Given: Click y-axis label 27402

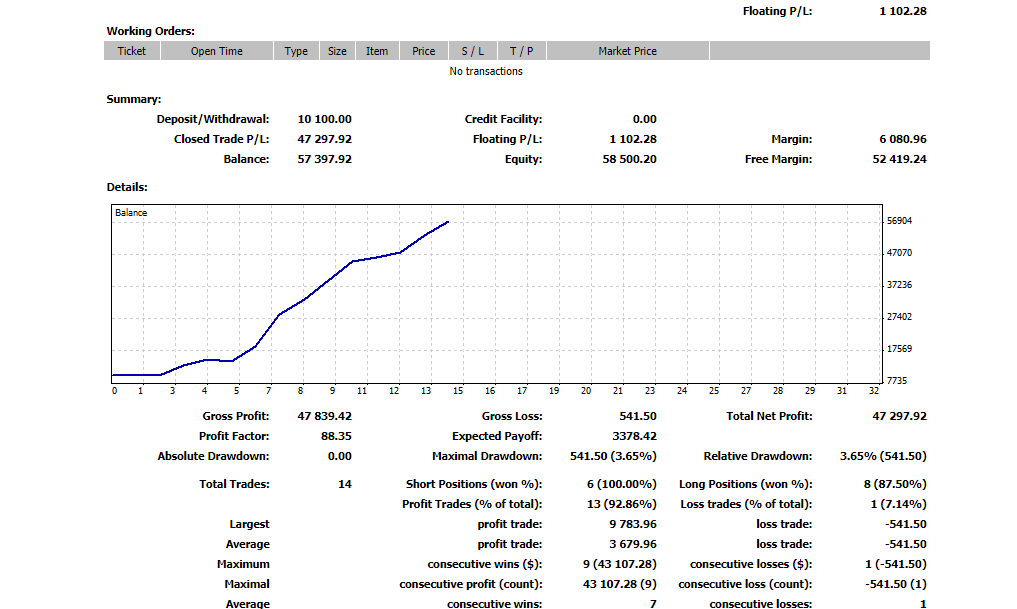Looking at the screenshot, I should 899,317.
